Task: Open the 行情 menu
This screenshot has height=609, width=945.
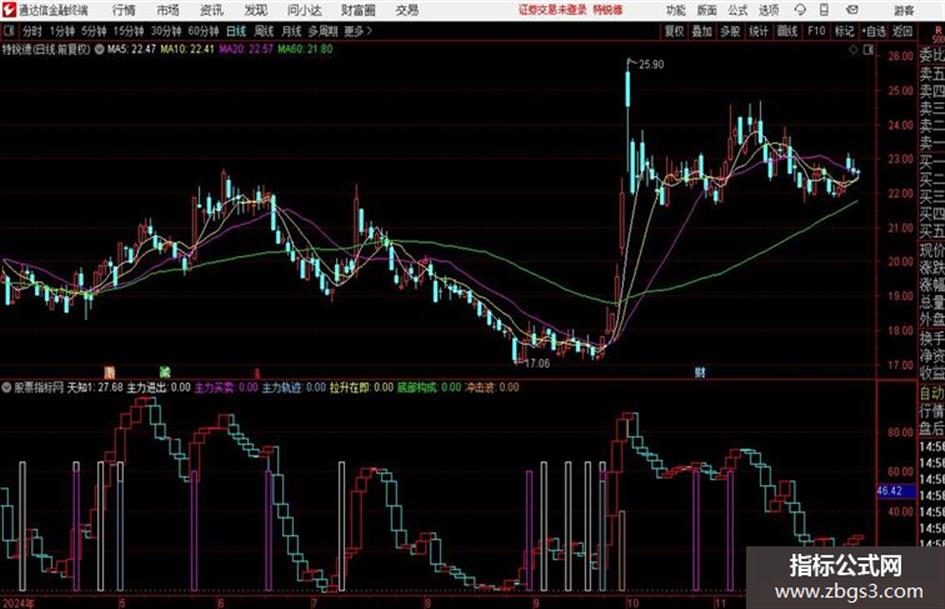Action: point(124,10)
